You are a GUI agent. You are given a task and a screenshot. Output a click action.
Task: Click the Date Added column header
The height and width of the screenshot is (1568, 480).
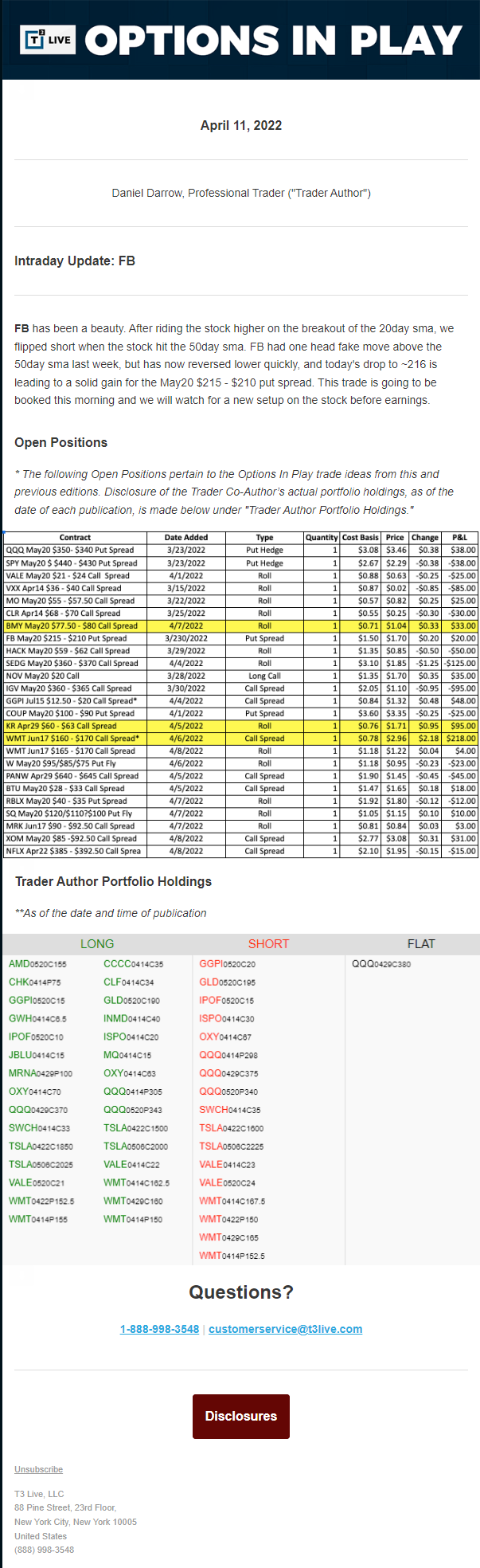(x=186, y=538)
